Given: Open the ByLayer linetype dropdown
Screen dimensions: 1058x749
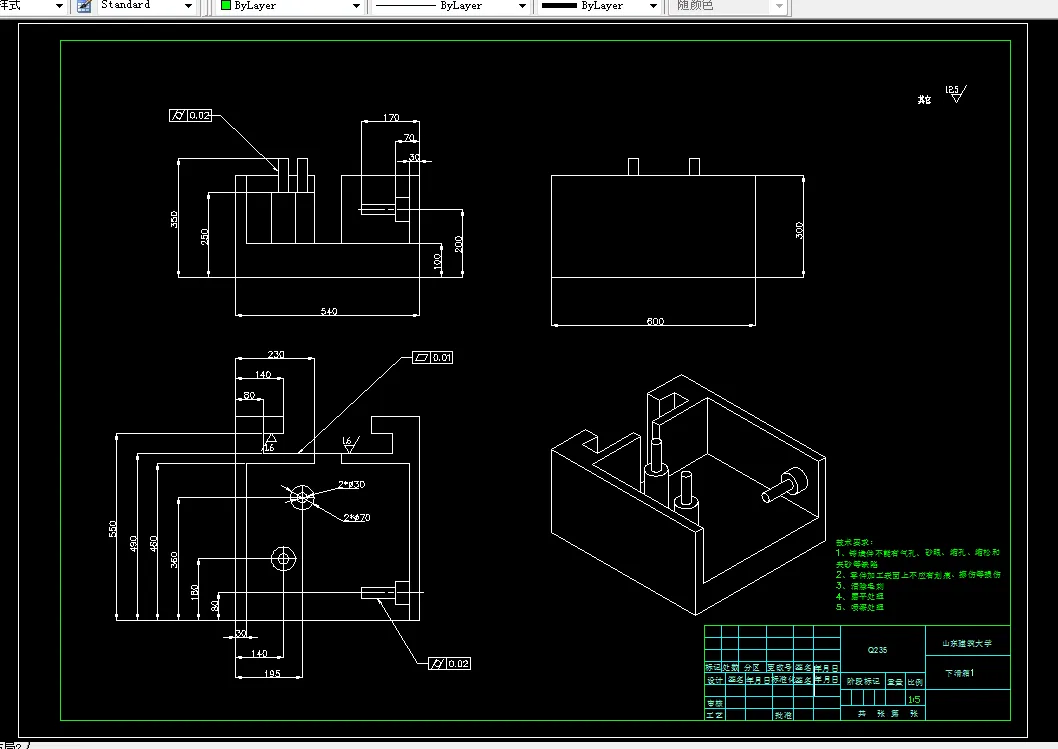Looking at the screenshot, I should tap(522, 6).
